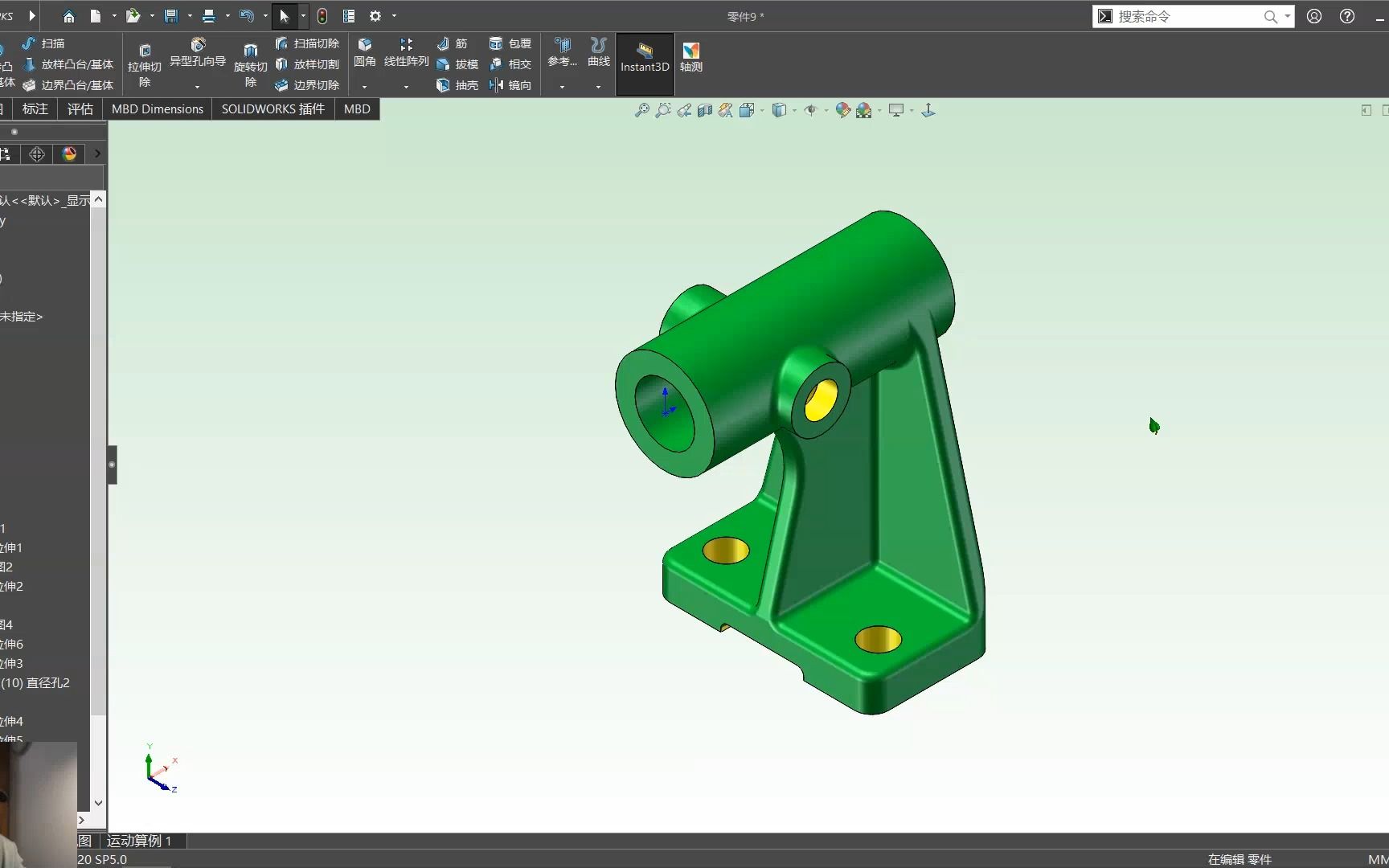This screenshot has width=1389, height=868.
Task: Click Zoom to Fit magnifier icon
Action: point(641,111)
